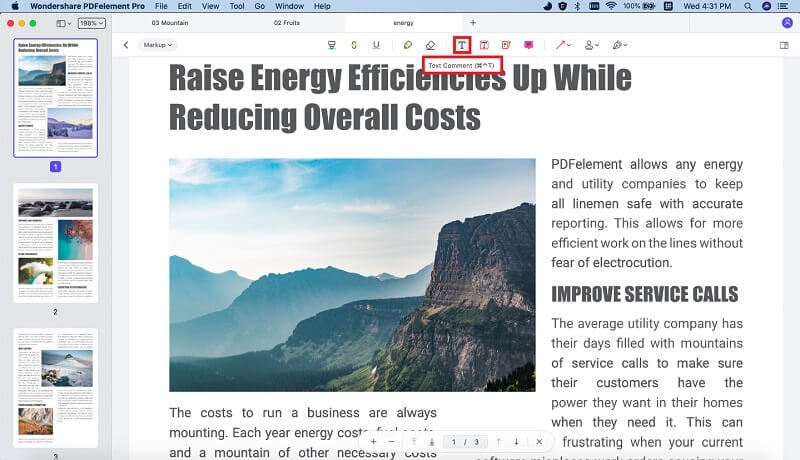This screenshot has height=460, width=800.
Task: Select the Text Callout tool
Action: coord(506,45)
